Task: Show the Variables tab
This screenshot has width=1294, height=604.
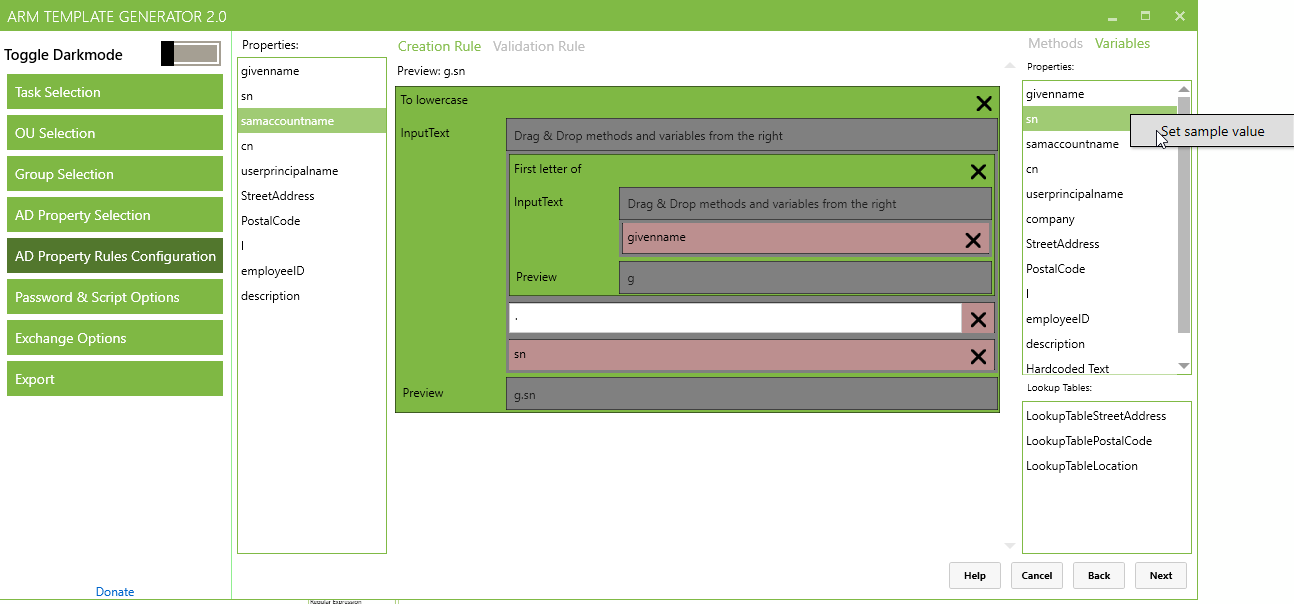Action: click(1122, 43)
